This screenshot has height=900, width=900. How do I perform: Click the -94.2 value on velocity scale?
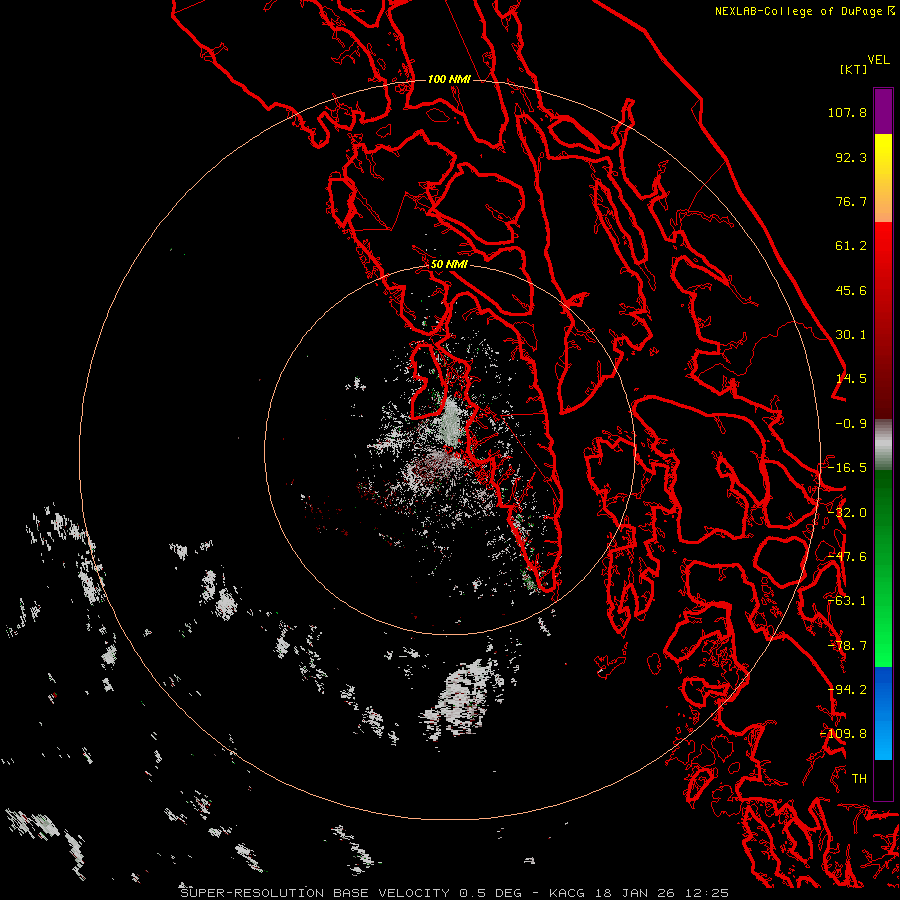(x=847, y=690)
